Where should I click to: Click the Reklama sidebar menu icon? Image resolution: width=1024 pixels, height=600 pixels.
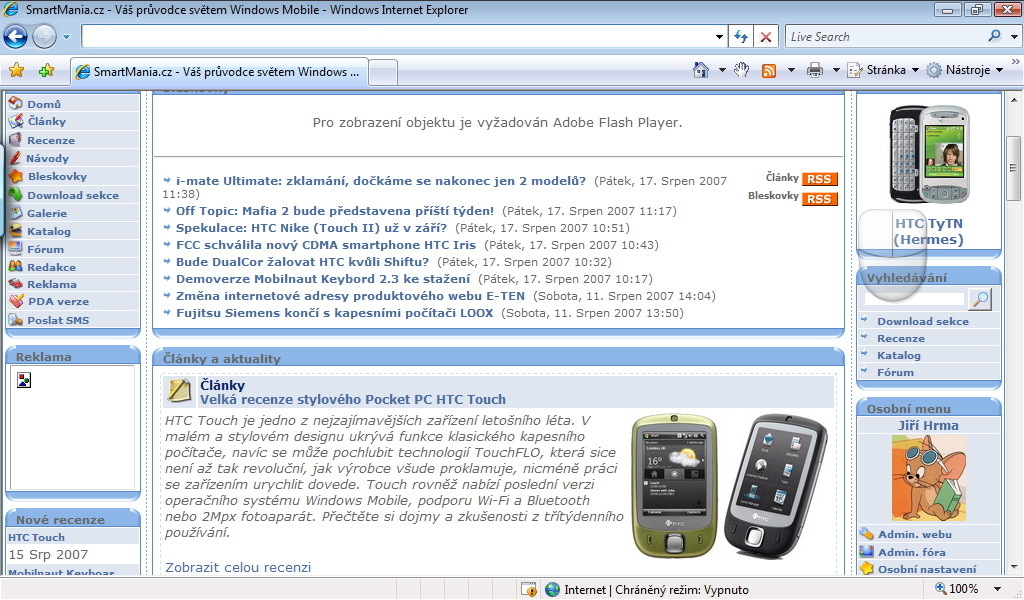(16, 284)
